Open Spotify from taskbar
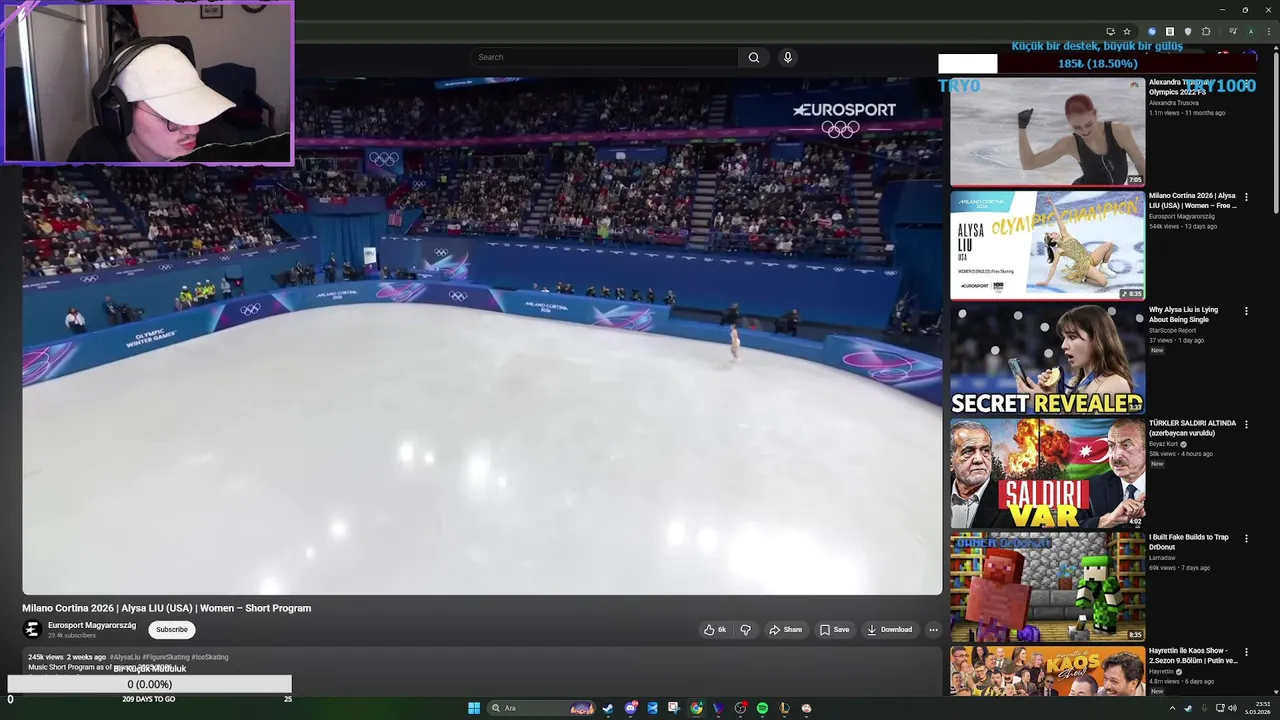The height and width of the screenshot is (720, 1280). [762, 708]
